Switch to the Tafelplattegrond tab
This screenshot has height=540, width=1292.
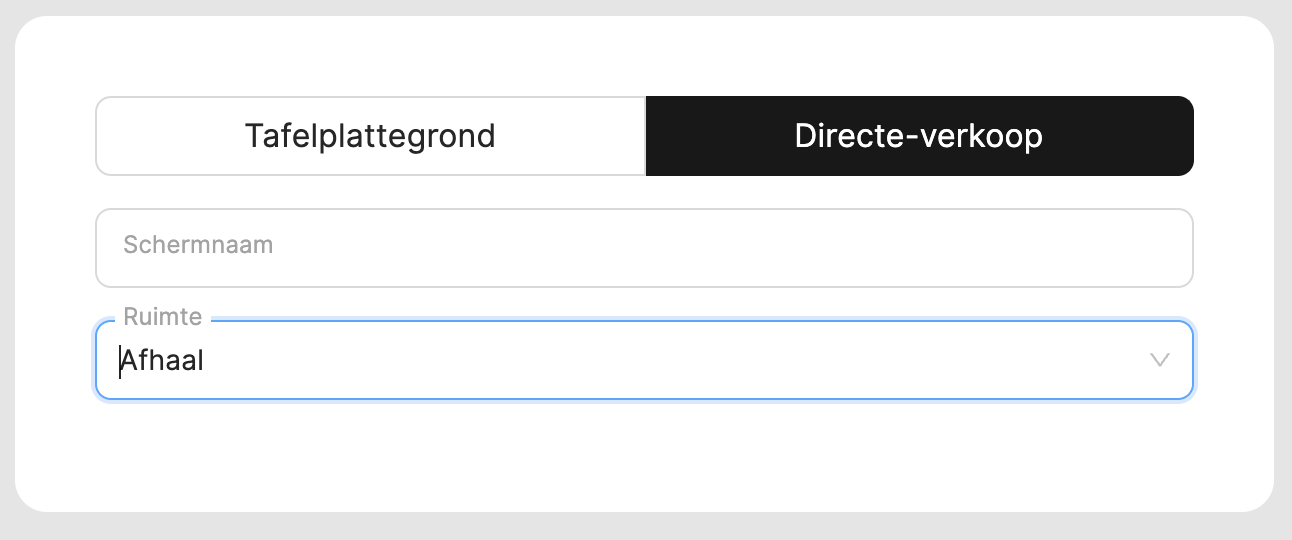point(370,136)
